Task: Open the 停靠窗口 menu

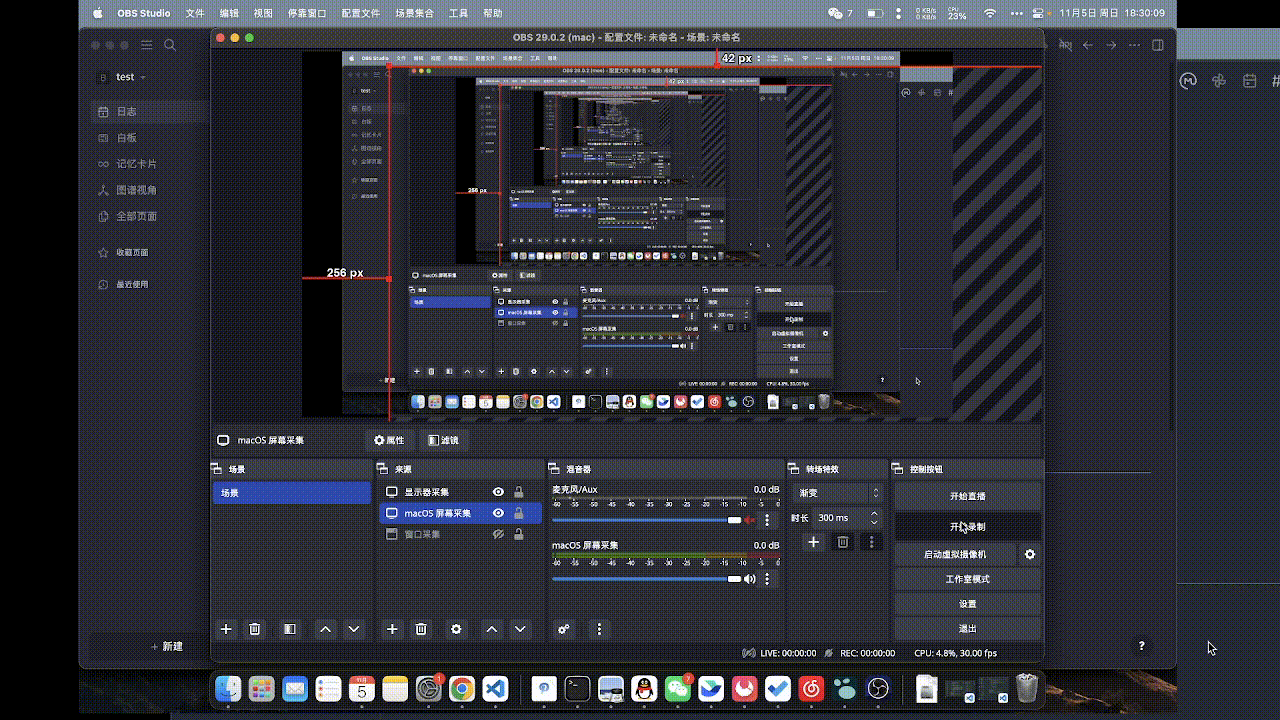Action: click(x=307, y=14)
